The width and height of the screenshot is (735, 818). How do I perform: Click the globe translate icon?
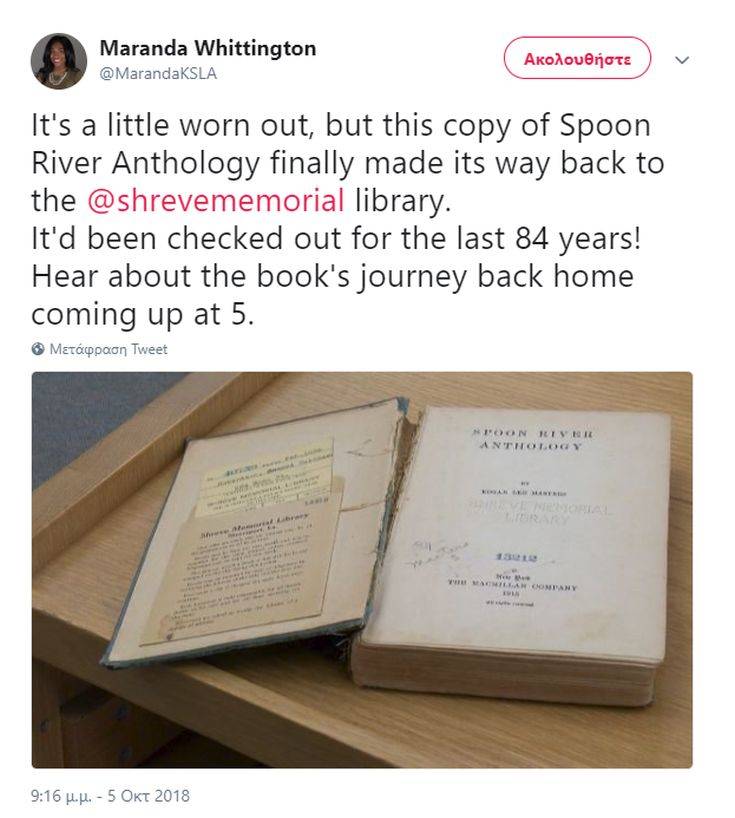38,349
